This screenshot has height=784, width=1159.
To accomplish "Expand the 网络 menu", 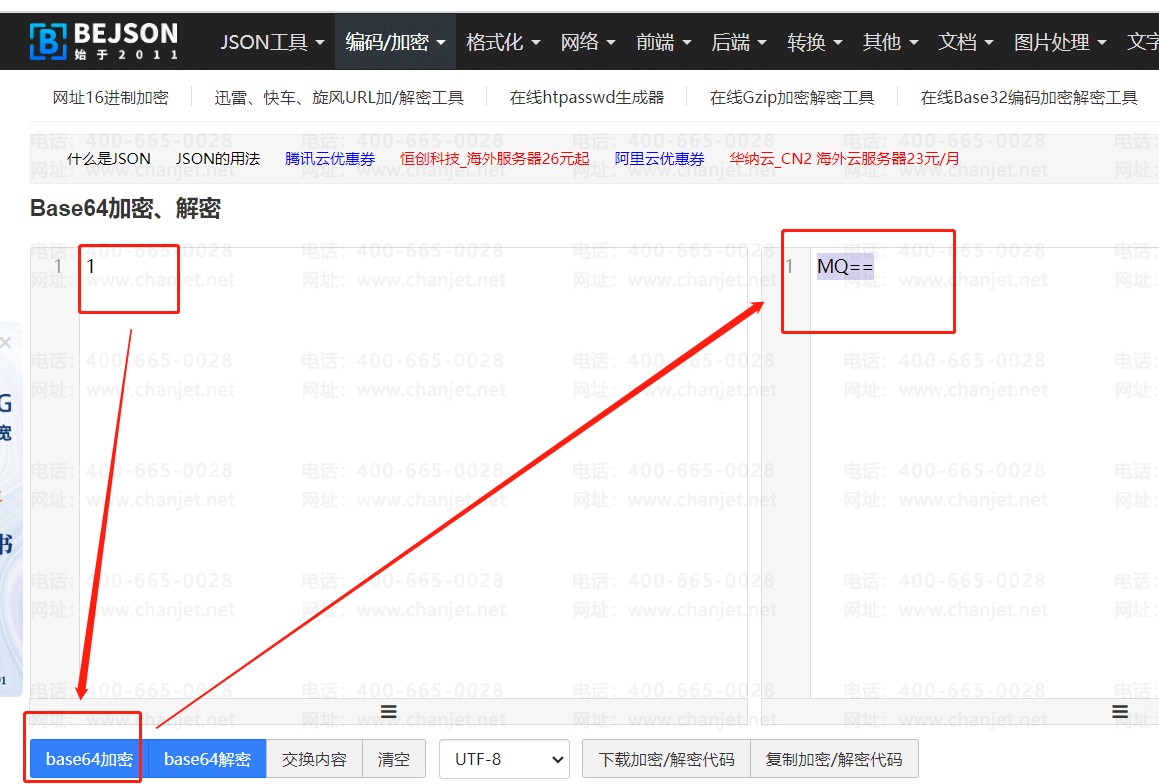I will 588,42.
